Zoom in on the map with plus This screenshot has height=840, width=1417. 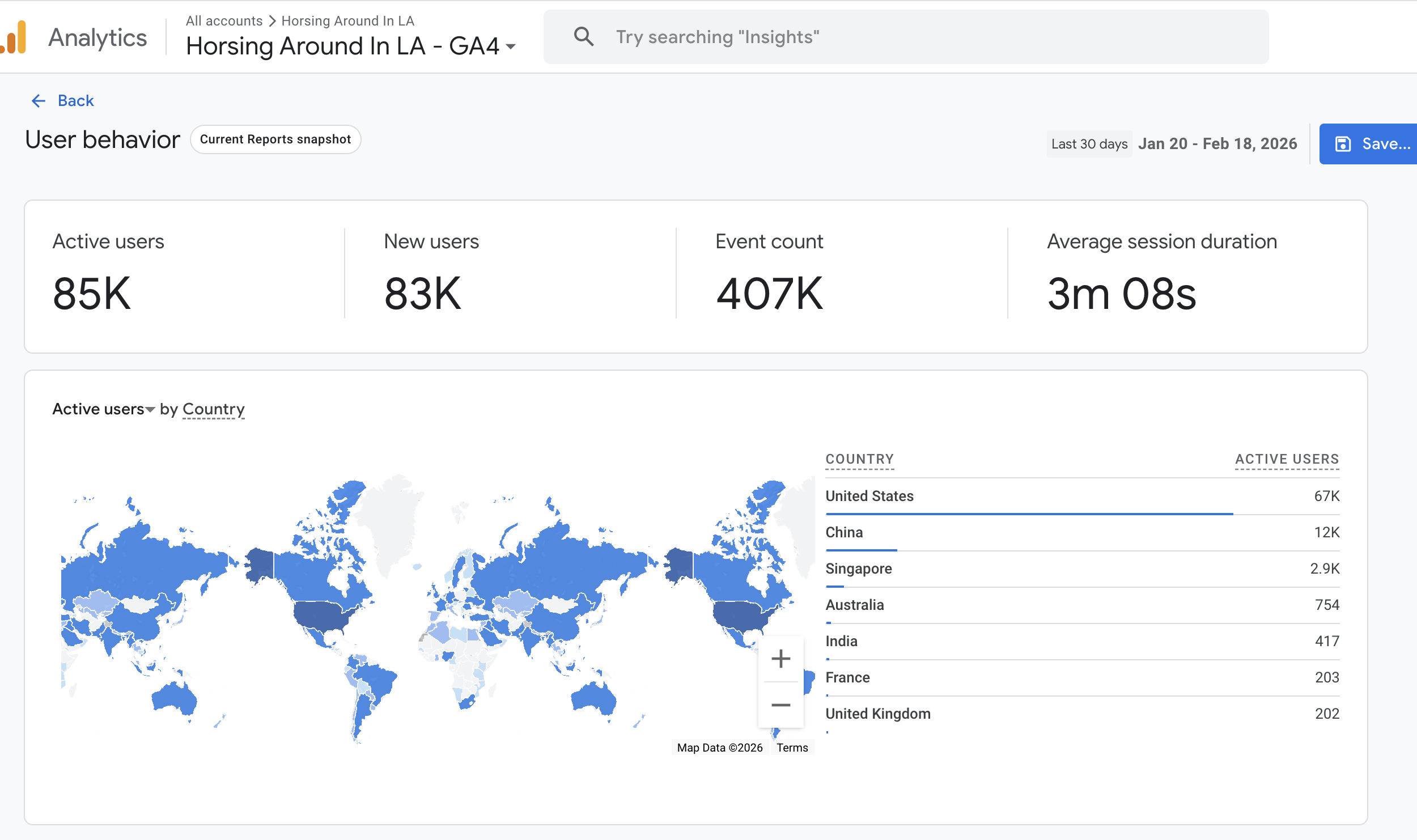pyautogui.click(x=780, y=659)
